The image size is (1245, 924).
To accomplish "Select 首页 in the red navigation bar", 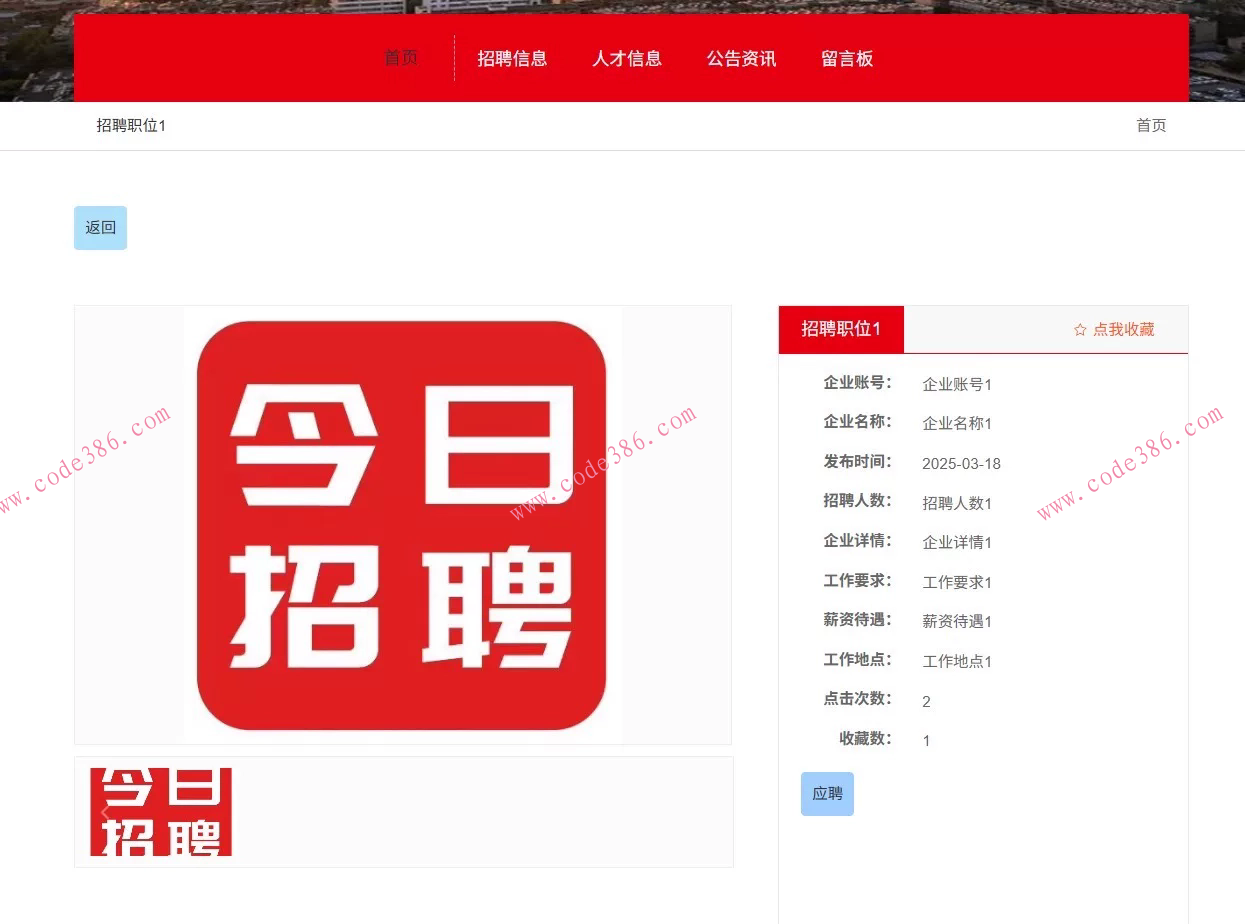I will pyautogui.click(x=401, y=58).
